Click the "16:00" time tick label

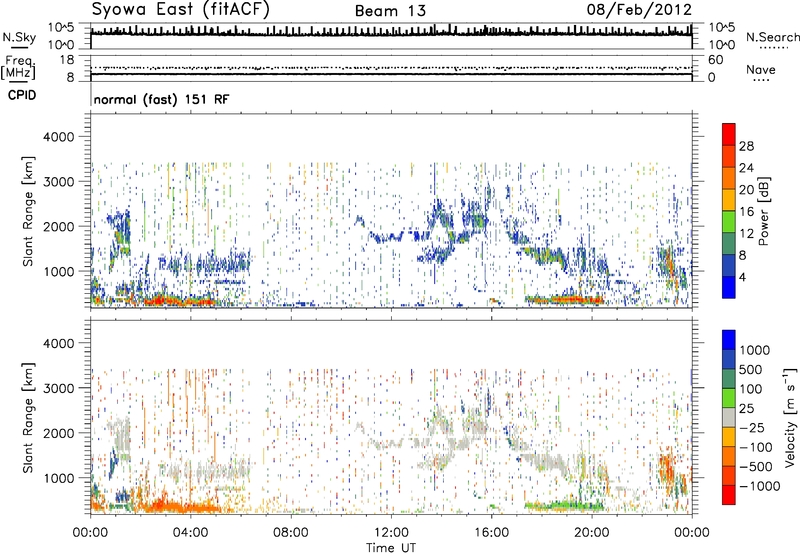tap(491, 533)
